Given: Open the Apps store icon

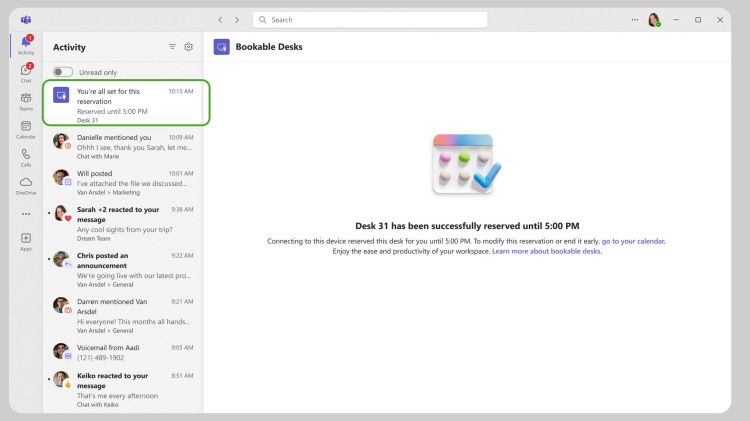Looking at the screenshot, I should pos(26,242).
